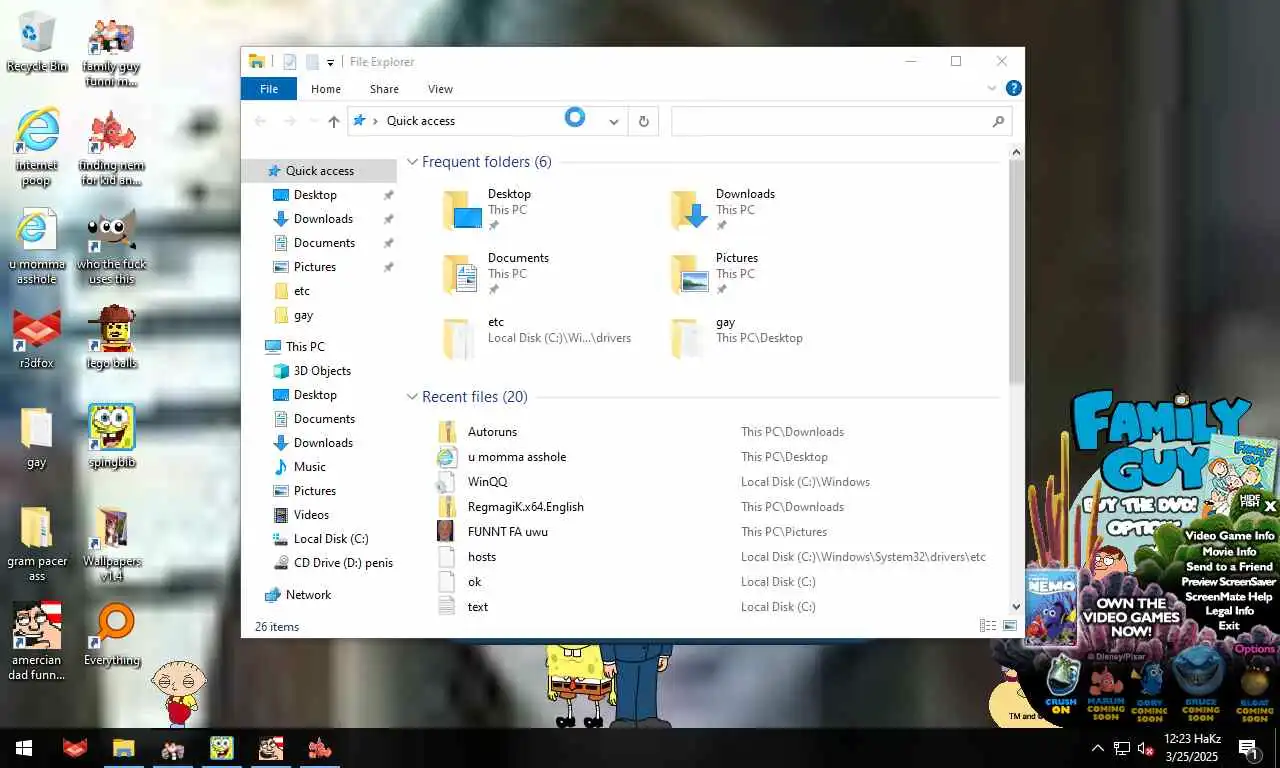This screenshot has height=768, width=1280.
Task: Click the muted volume tray icon
Action: click(x=1146, y=748)
